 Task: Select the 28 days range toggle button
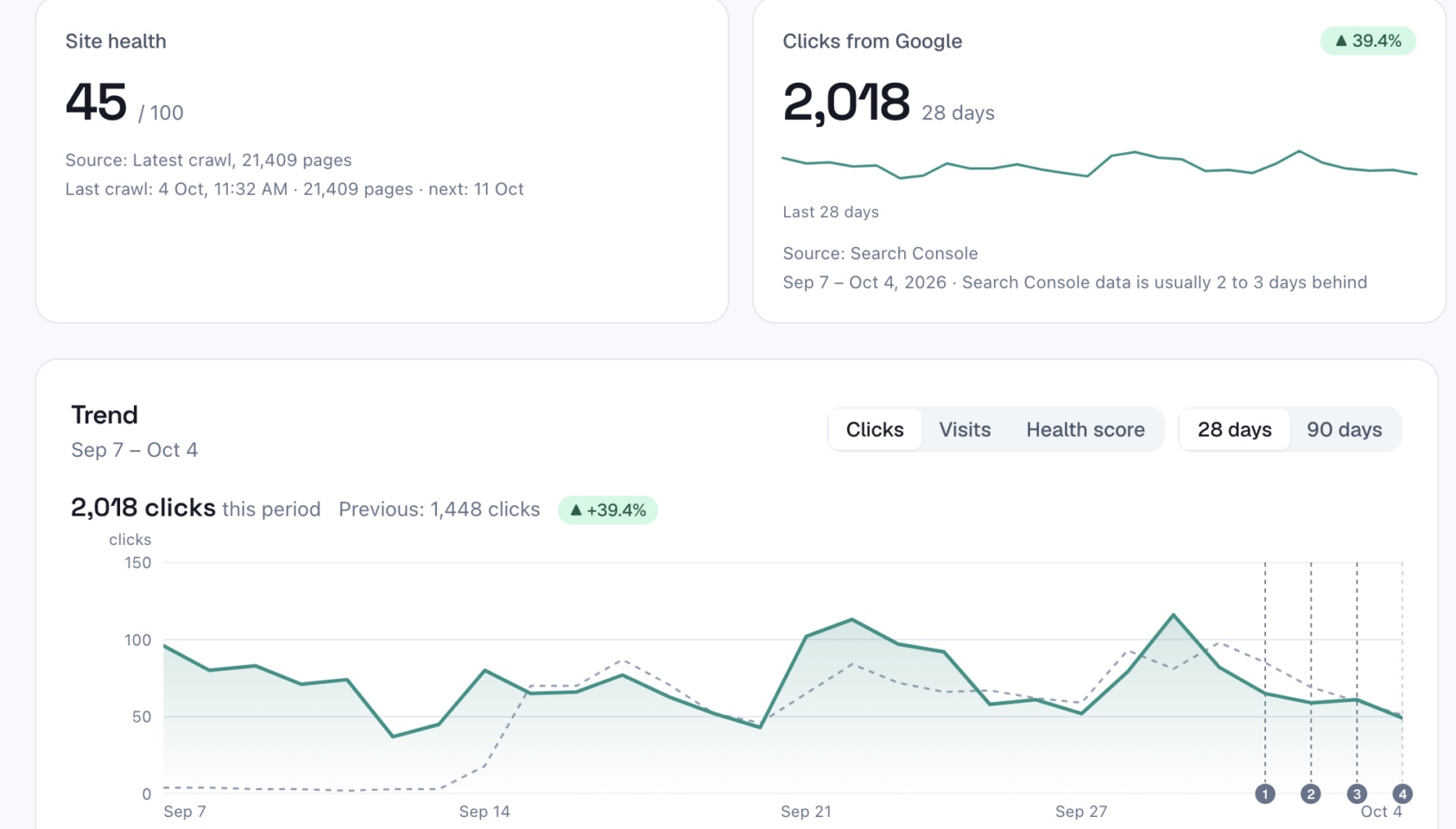click(x=1234, y=429)
